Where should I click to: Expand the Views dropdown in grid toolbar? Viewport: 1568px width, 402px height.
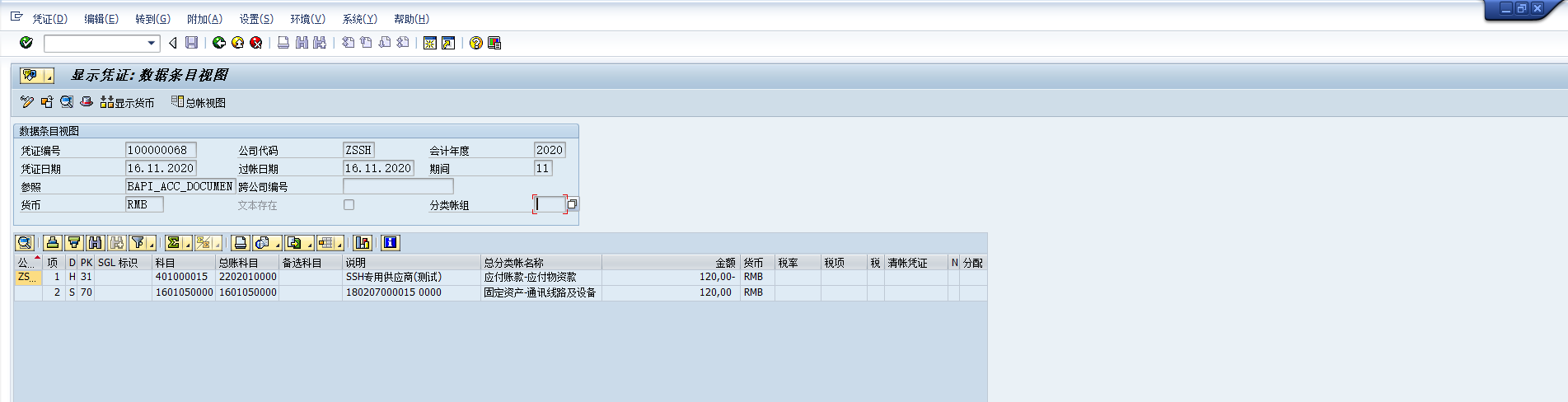click(x=278, y=242)
